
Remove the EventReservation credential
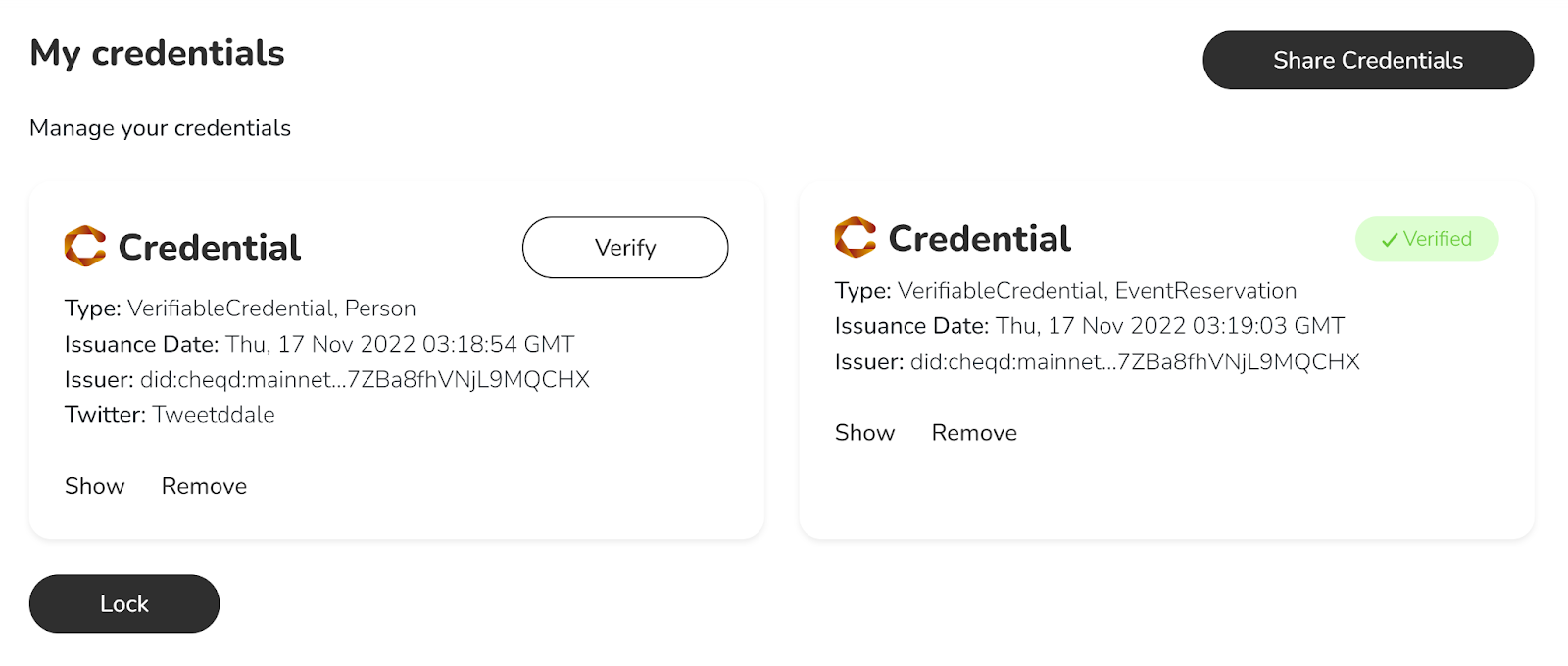[974, 433]
